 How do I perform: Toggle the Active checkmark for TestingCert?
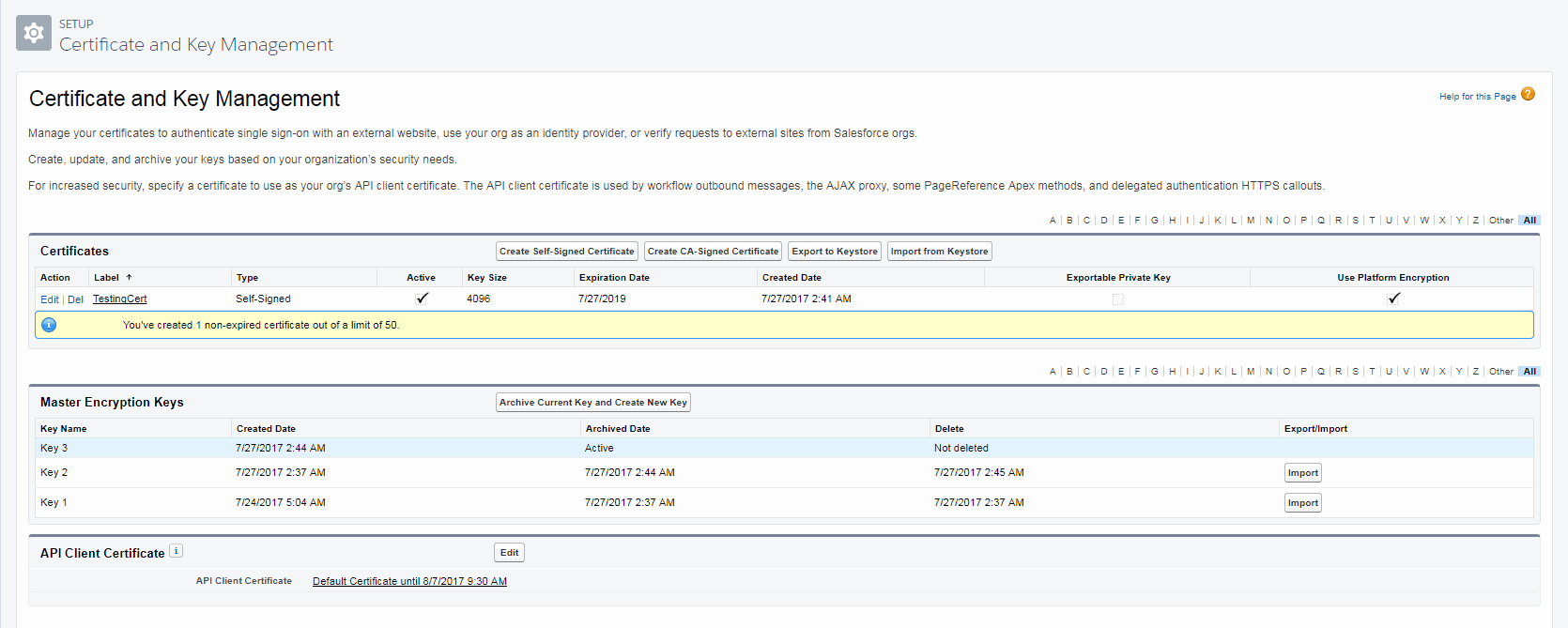coord(422,299)
